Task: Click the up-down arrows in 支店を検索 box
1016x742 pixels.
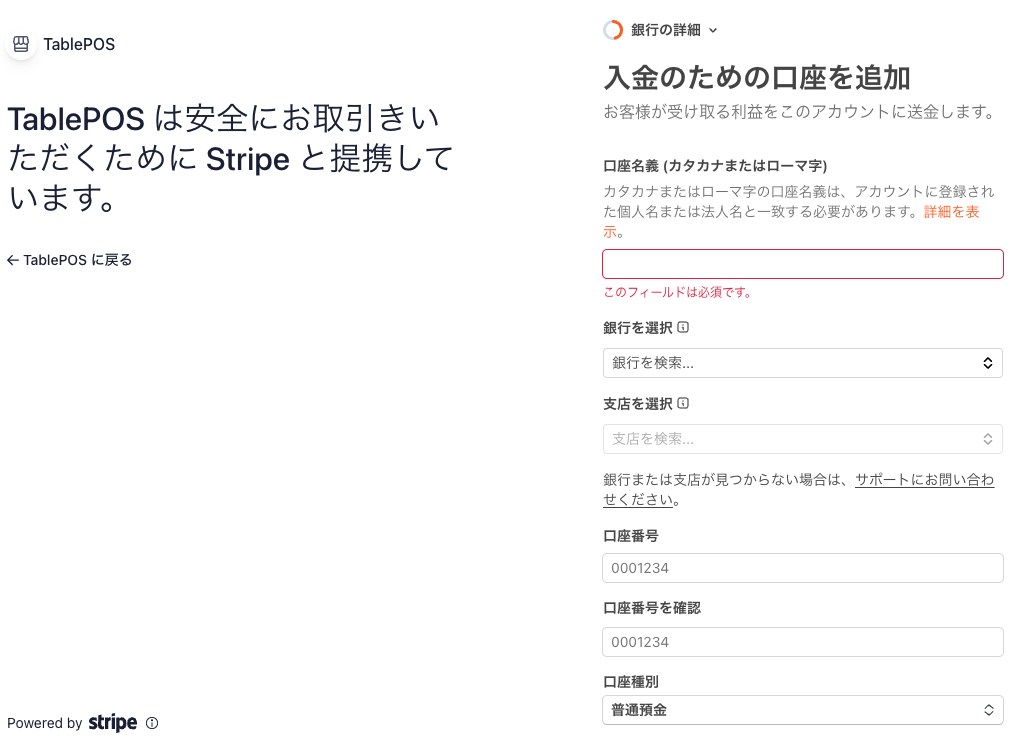Action: pyautogui.click(x=987, y=439)
